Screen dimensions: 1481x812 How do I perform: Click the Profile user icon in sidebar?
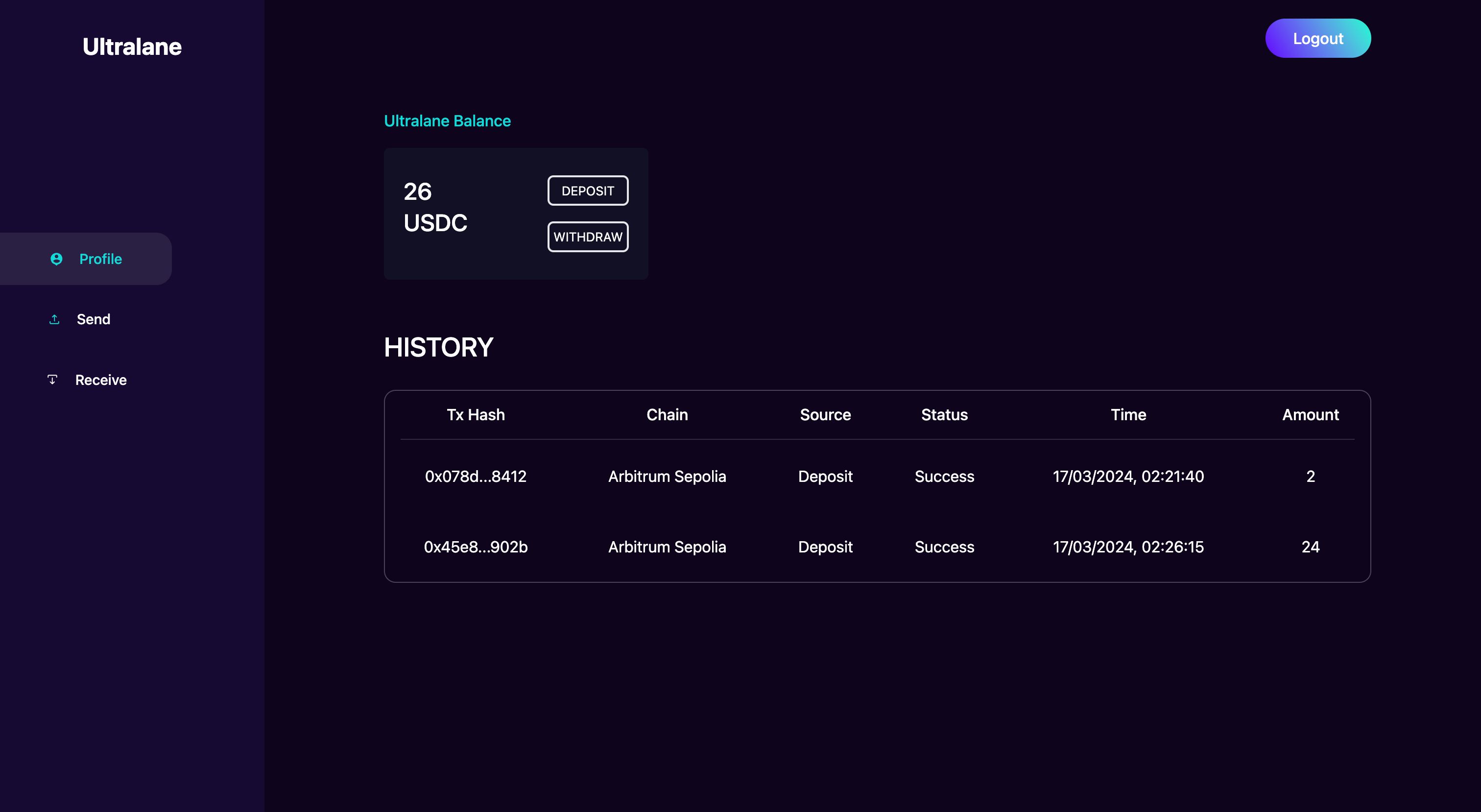pyautogui.click(x=56, y=259)
